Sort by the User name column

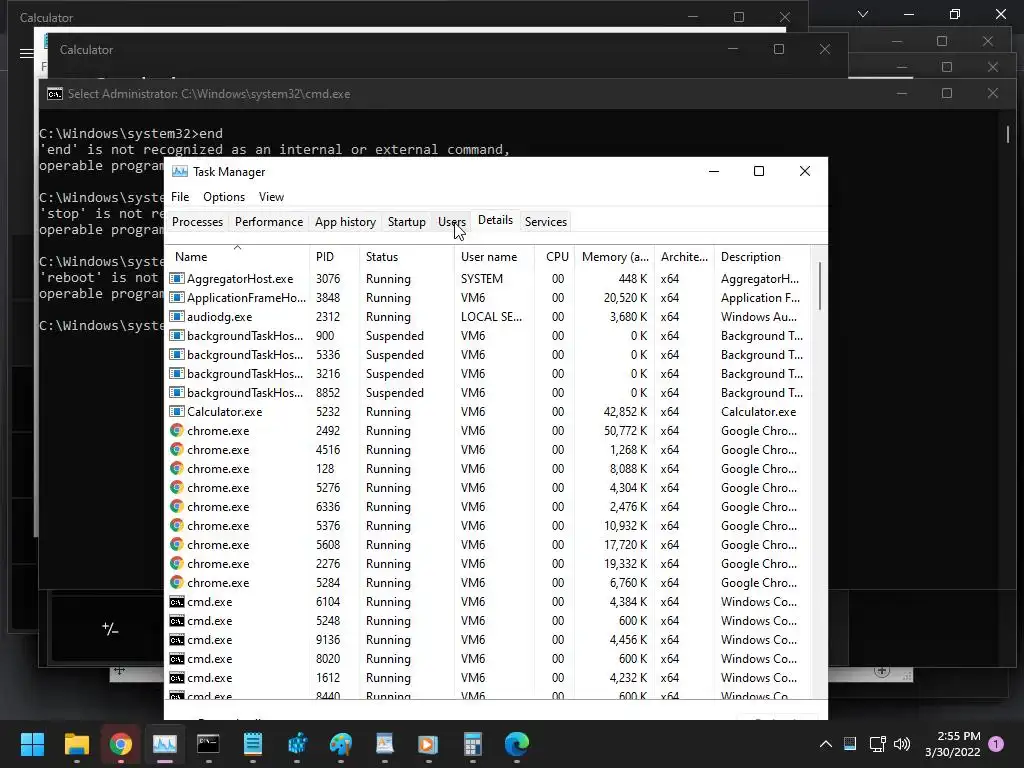pyautogui.click(x=494, y=257)
